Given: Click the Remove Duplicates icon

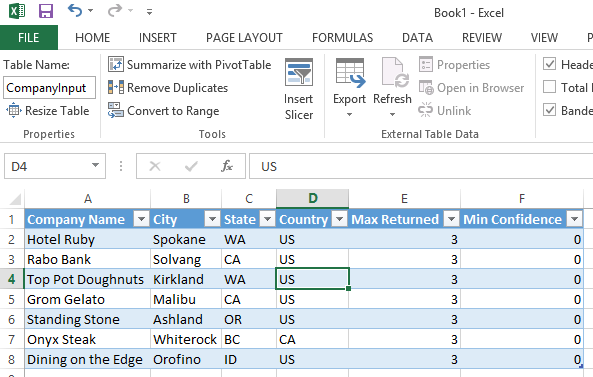Looking at the screenshot, I should point(116,87).
